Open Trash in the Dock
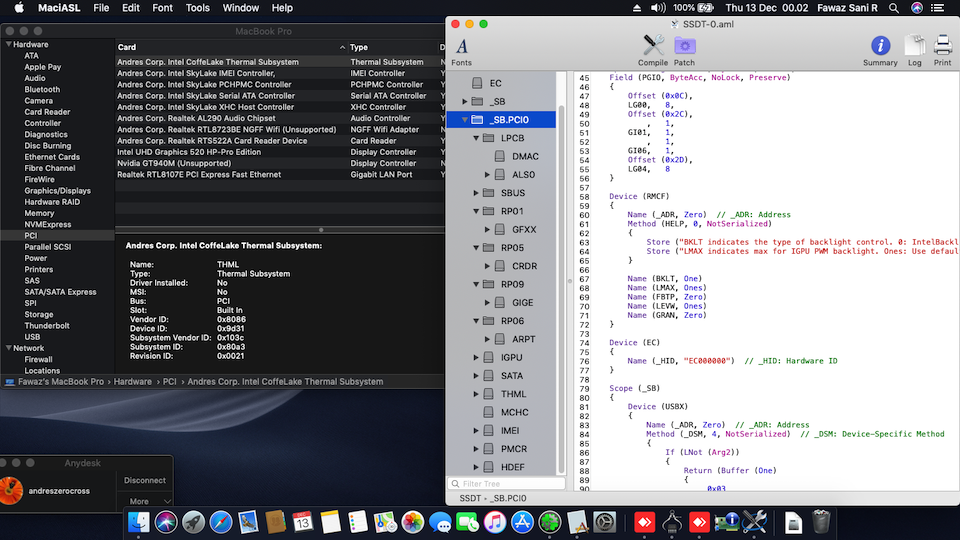This screenshot has width=960, height=540. (821, 521)
